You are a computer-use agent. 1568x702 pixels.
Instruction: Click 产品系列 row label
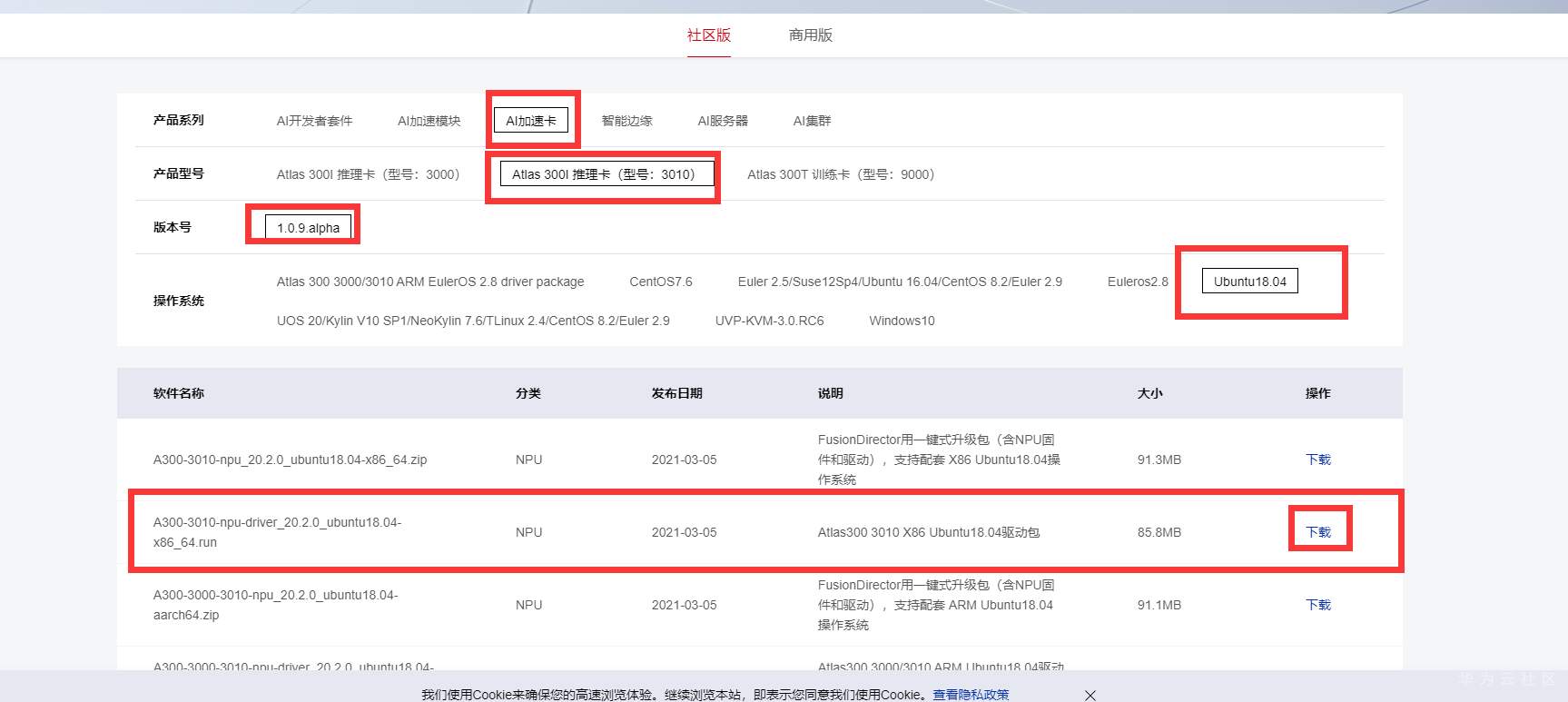point(179,120)
